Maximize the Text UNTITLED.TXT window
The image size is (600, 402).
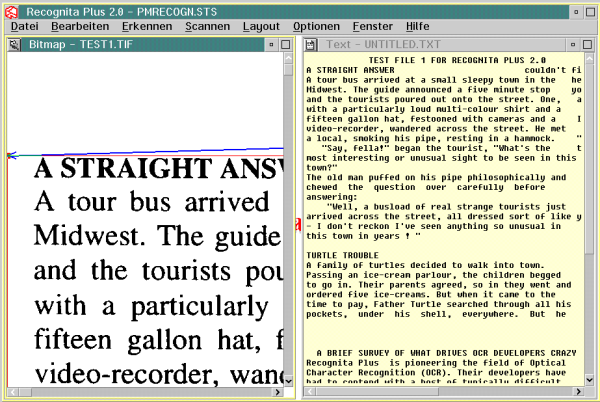pos(586,45)
